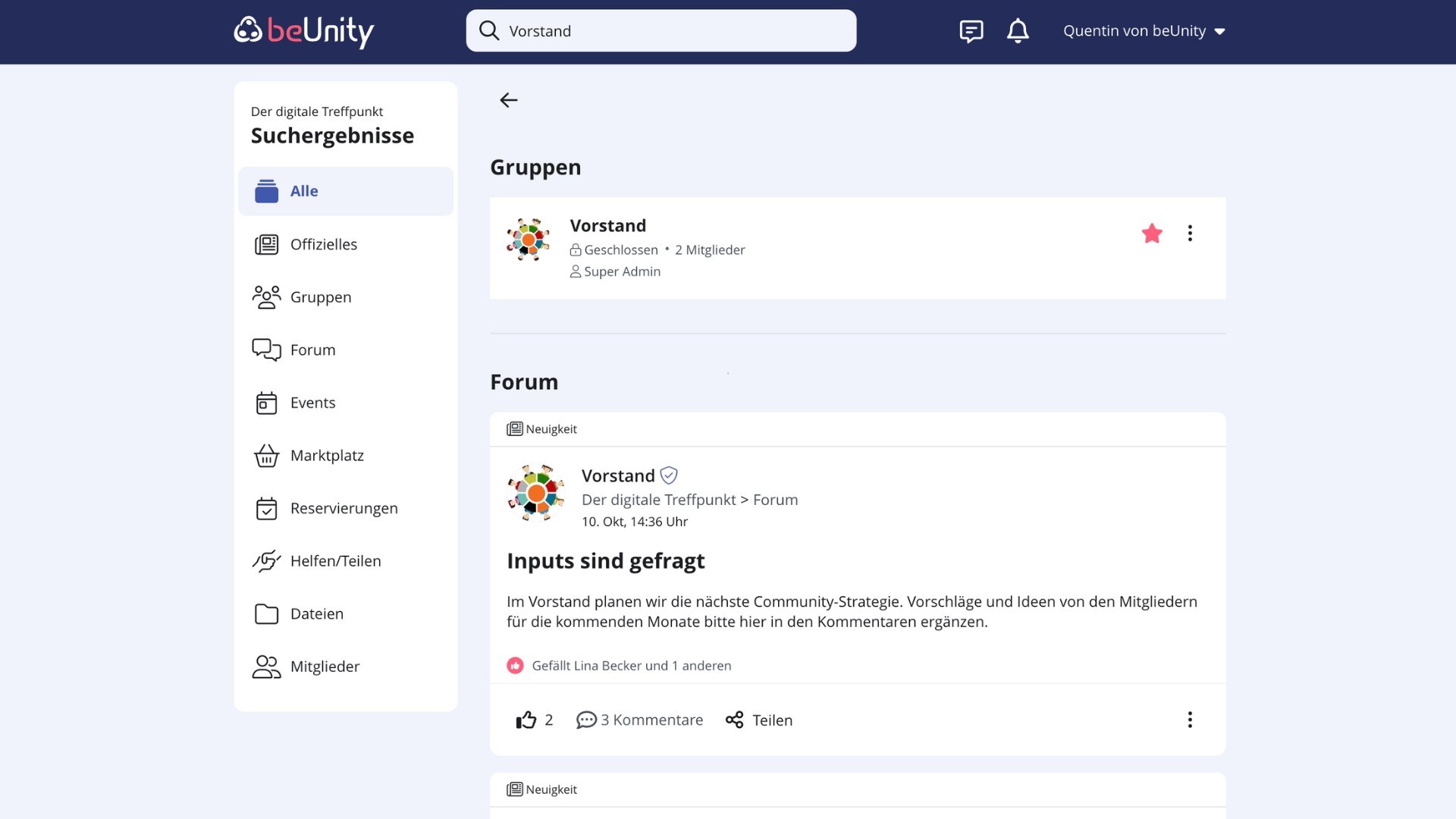This screenshot has height=819, width=1456.
Task: Open the Vorstand group options menu
Action: [x=1190, y=234]
